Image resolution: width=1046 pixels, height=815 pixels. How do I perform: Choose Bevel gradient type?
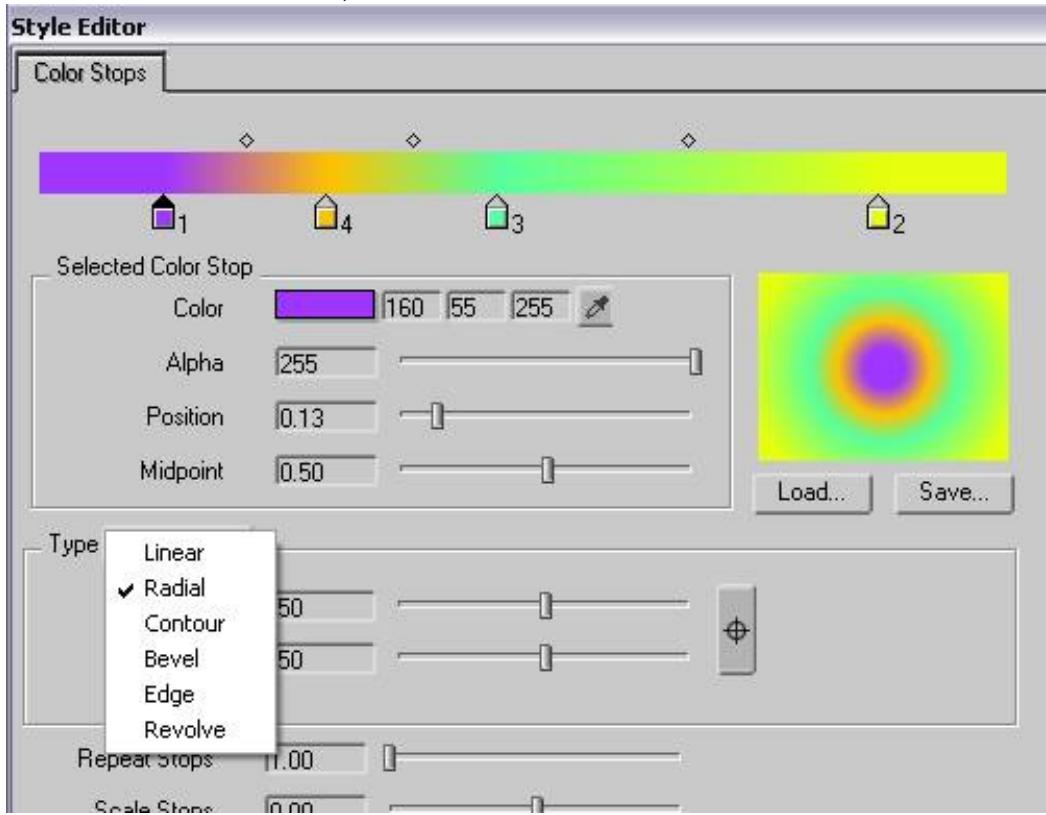pos(171,658)
